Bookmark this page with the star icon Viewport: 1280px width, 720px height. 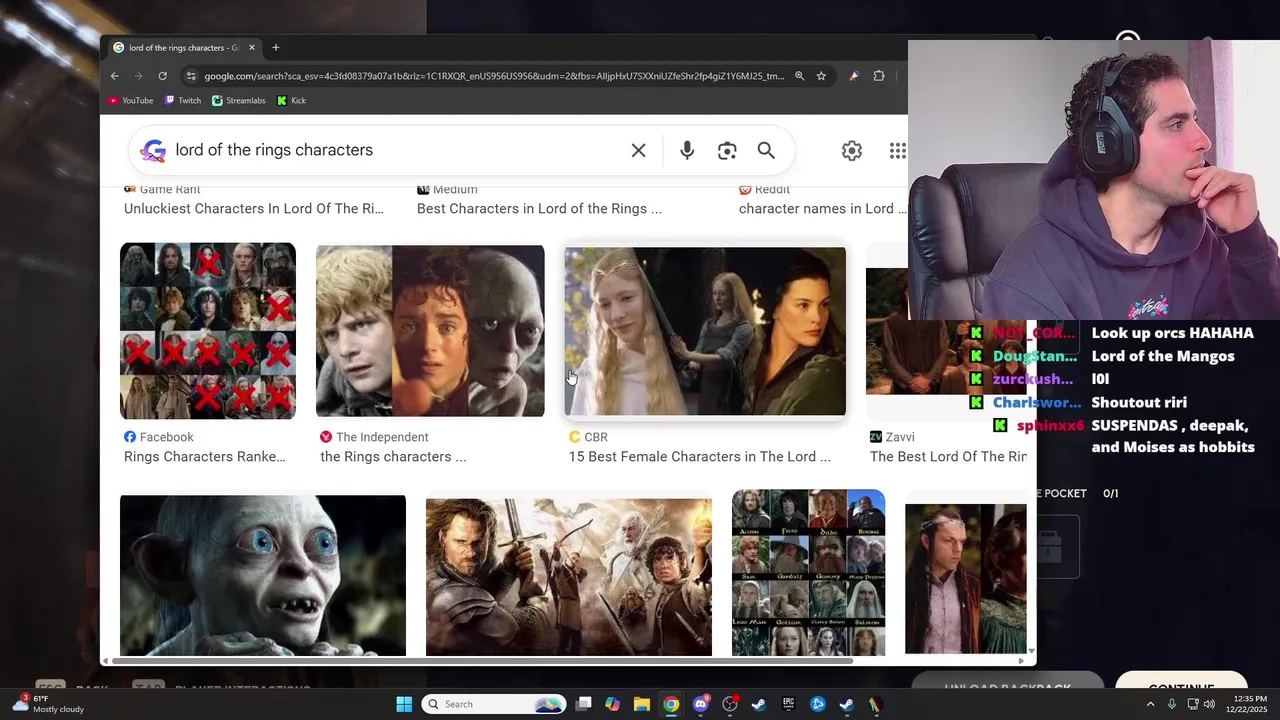[821, 76]
